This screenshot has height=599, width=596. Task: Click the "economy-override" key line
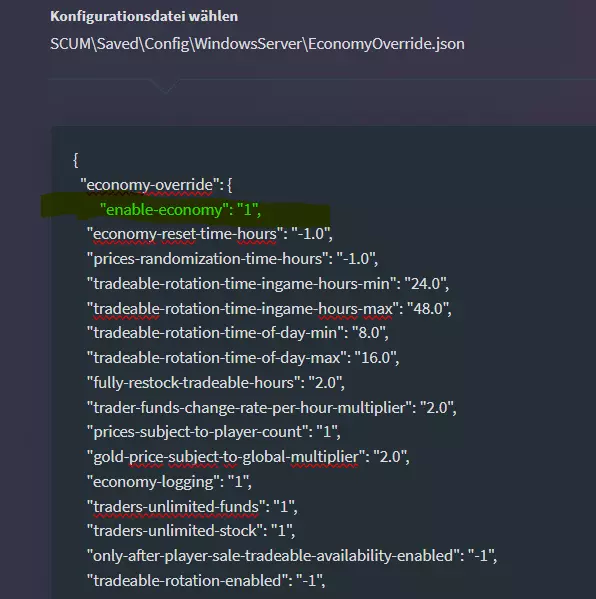(x=156, y=185)
